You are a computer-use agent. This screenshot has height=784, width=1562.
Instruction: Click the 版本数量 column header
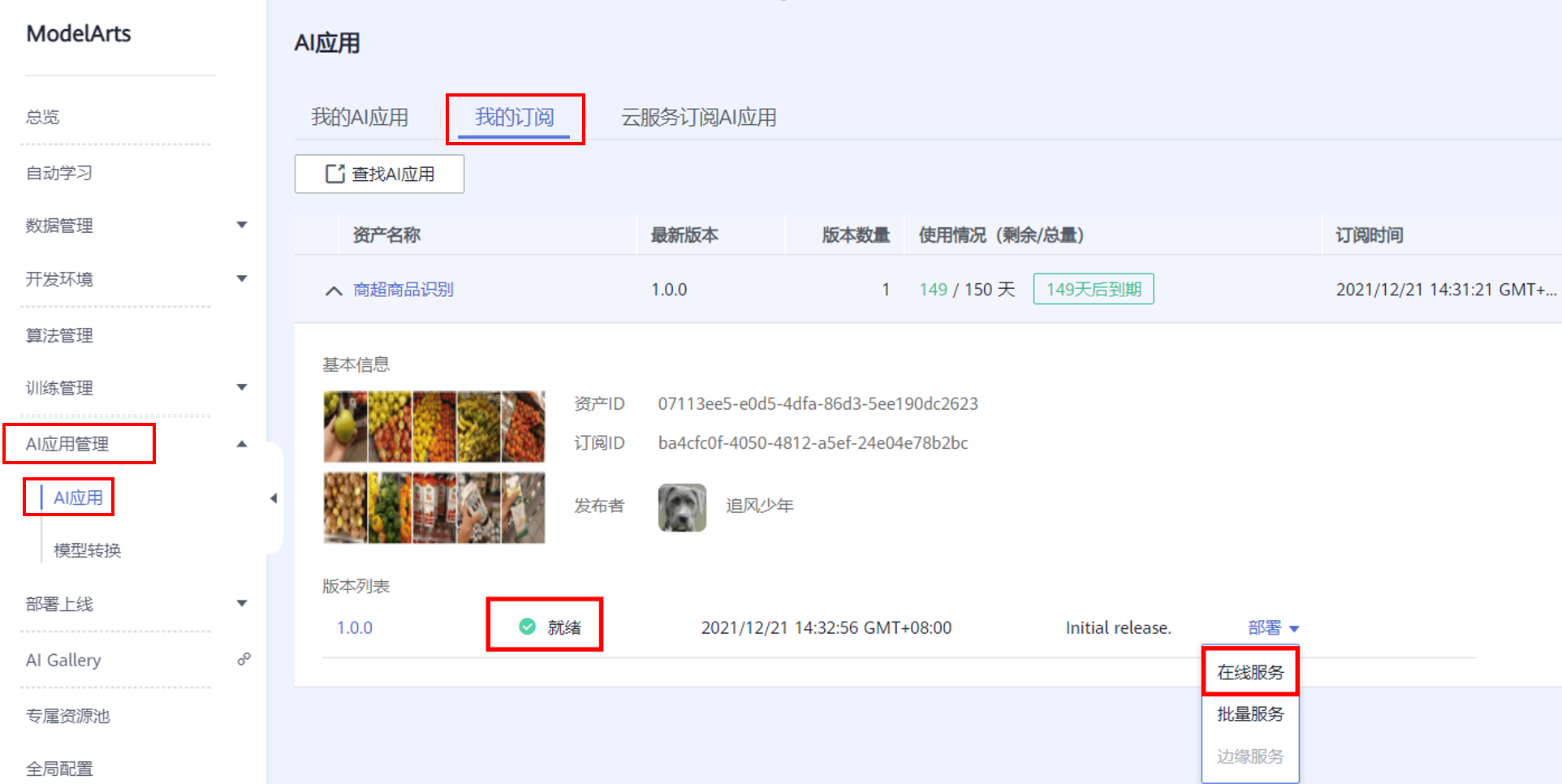point(856,235)
